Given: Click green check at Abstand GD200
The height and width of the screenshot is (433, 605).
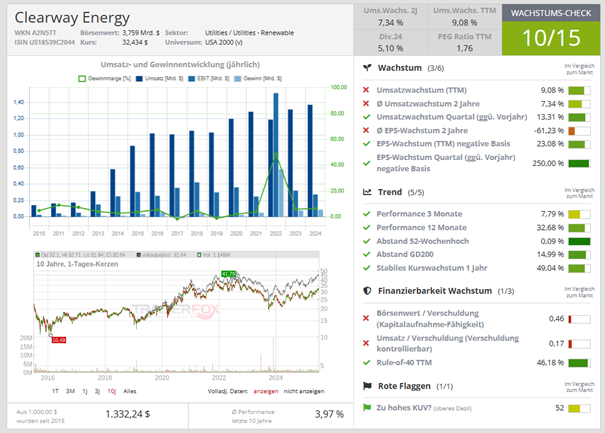Looking at the screenshot, I should [x=367, y=254].
